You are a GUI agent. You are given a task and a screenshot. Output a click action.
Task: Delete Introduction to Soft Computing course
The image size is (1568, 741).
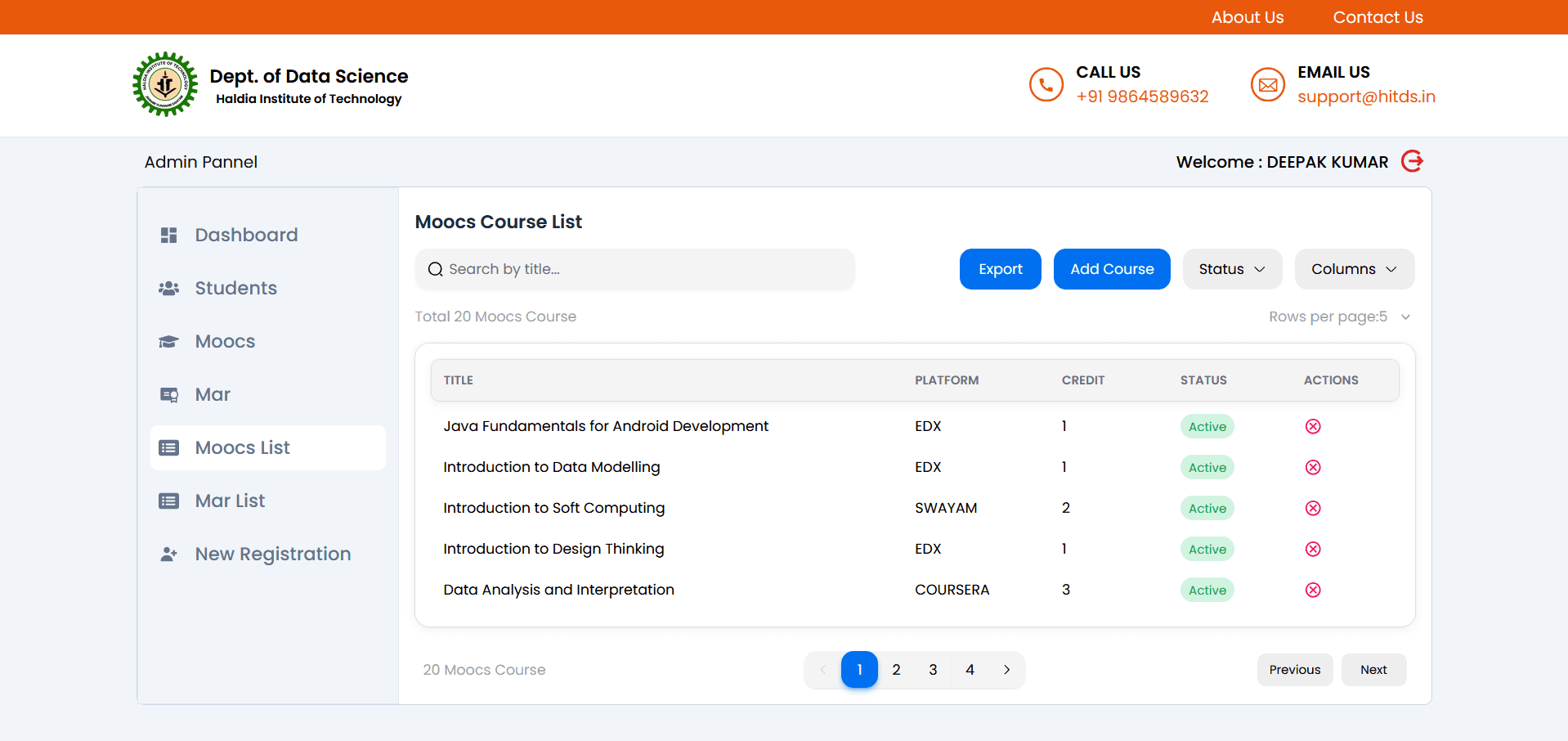[1313, 508]
